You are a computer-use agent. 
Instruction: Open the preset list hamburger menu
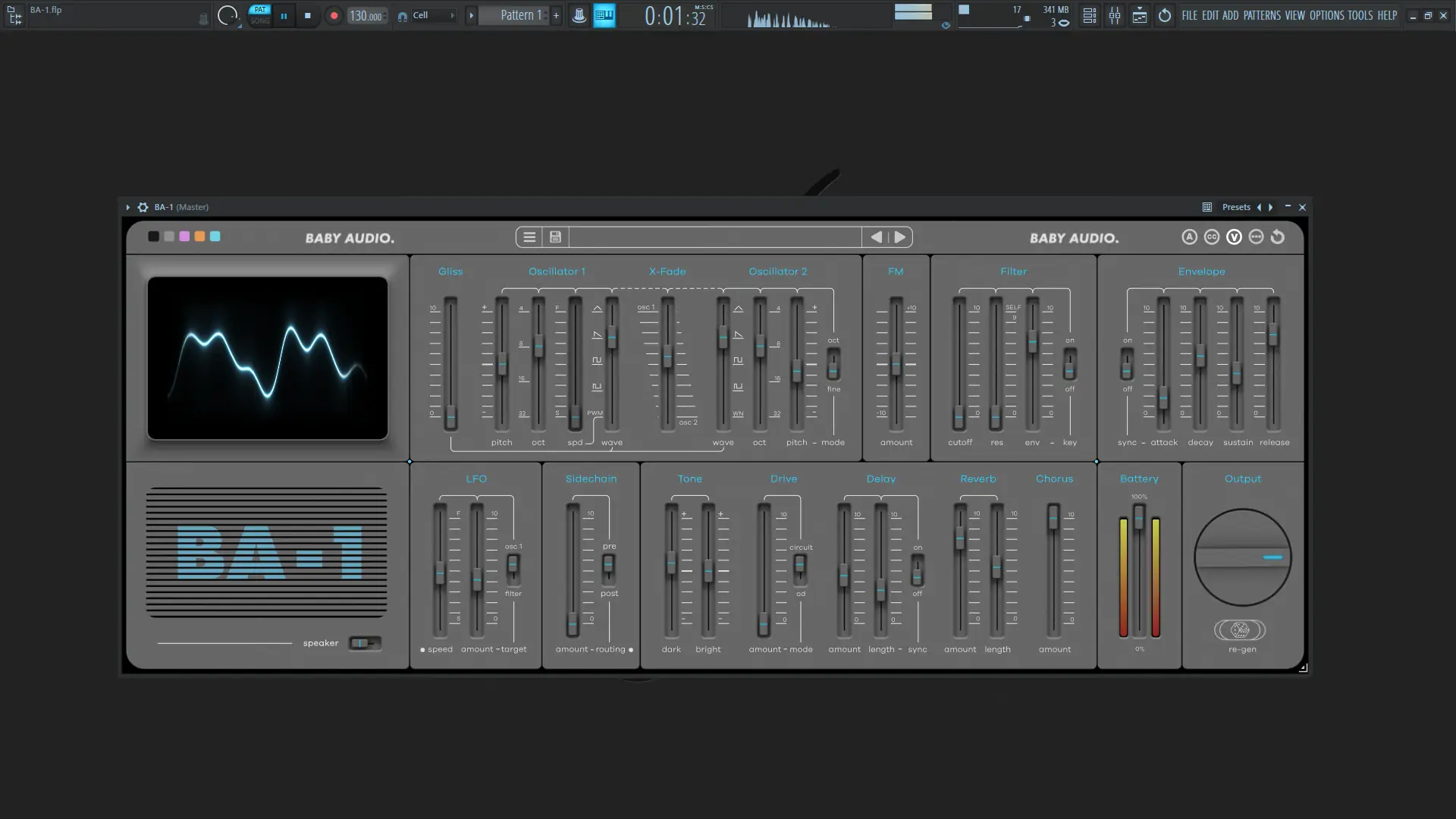[x=529, y=237]
